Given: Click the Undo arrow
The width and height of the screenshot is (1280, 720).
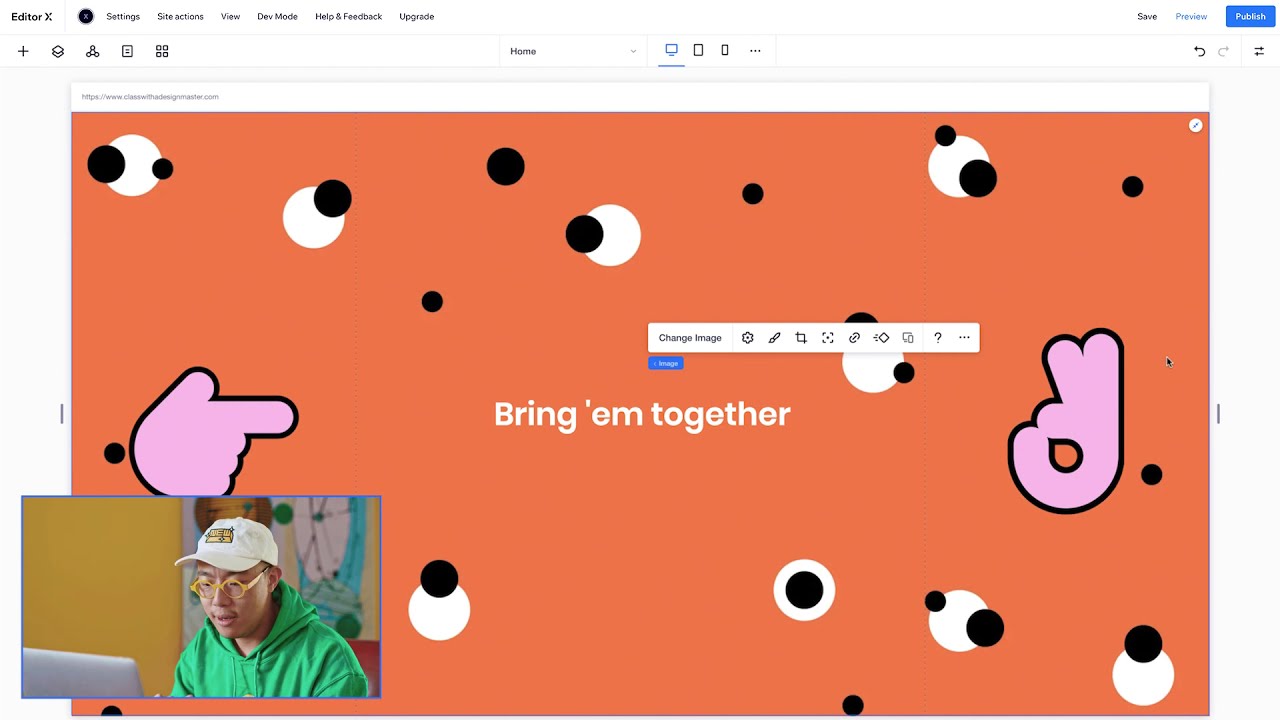Looking at the screenshot, I should click(1199, 51).
